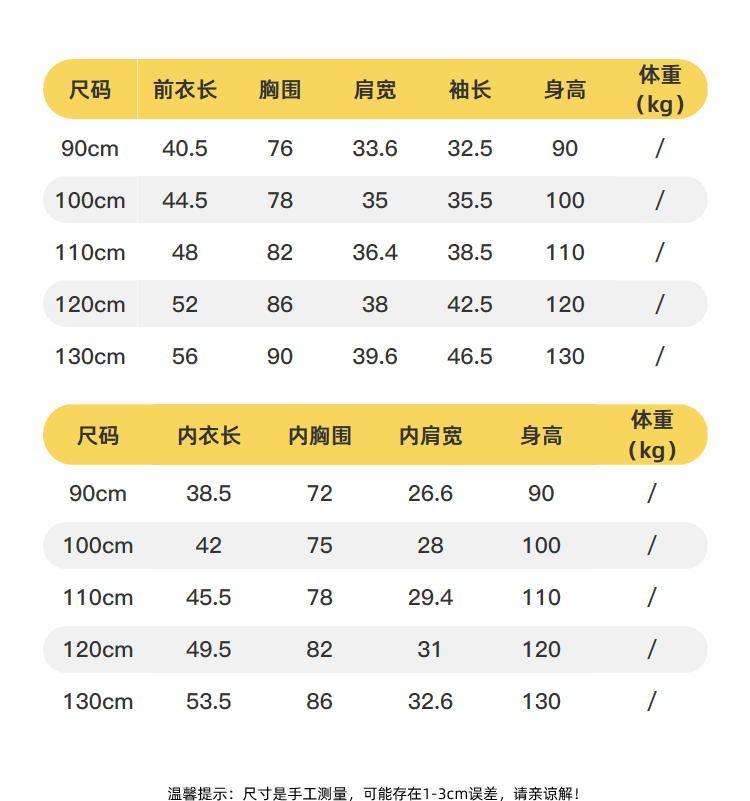Viewport: 750px width, 801px height.
Task: Select the 胸围 column header
Action: 280,90
